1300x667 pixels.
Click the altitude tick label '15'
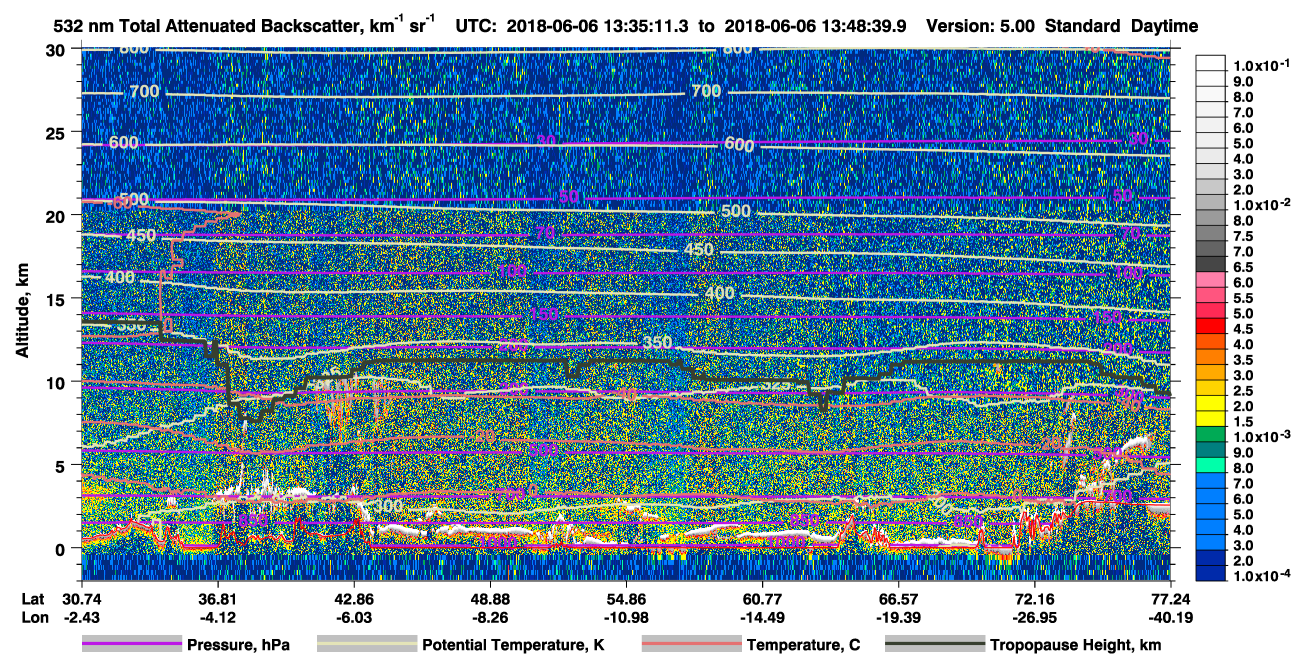pos(58,298)
